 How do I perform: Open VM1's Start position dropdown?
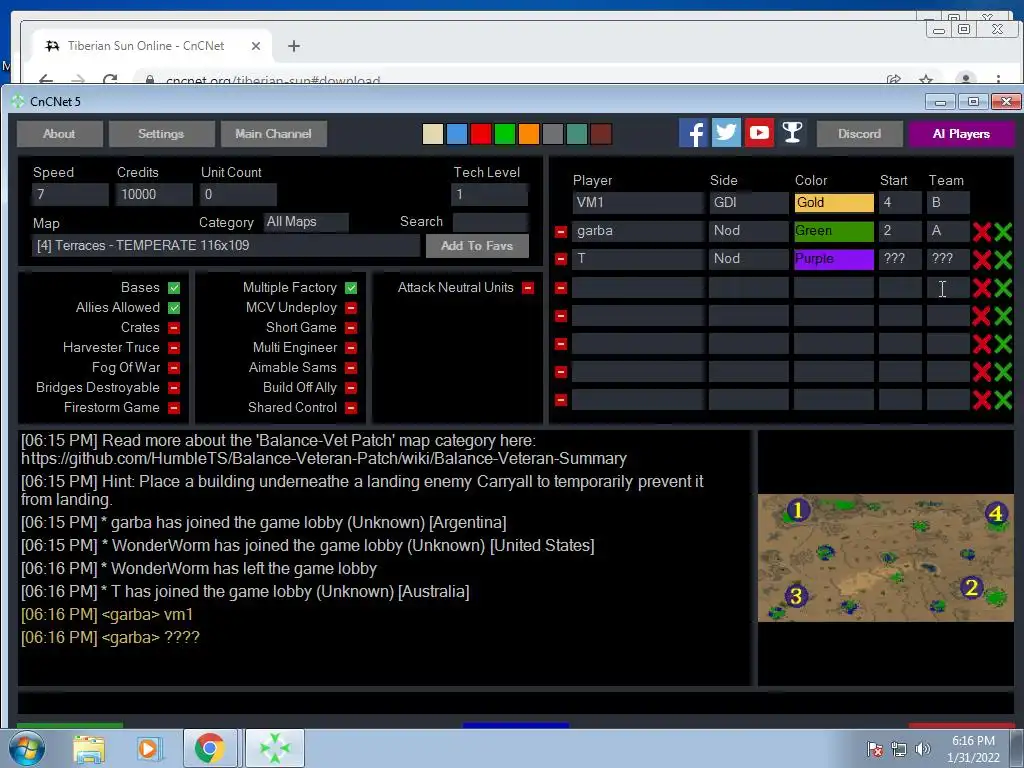(x=900, y=202)
